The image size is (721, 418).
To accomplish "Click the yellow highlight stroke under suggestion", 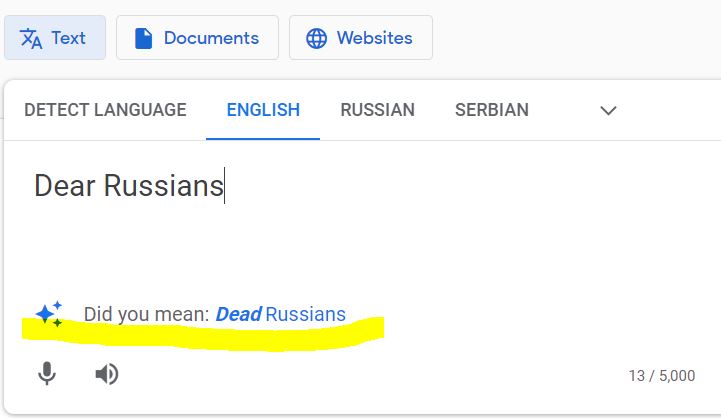I will click(x=203, y=334).
